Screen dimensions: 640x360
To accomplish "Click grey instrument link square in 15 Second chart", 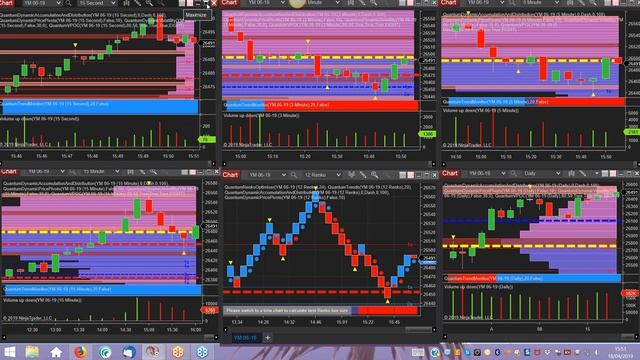I will pyautogui.click(x=182, y=3).
